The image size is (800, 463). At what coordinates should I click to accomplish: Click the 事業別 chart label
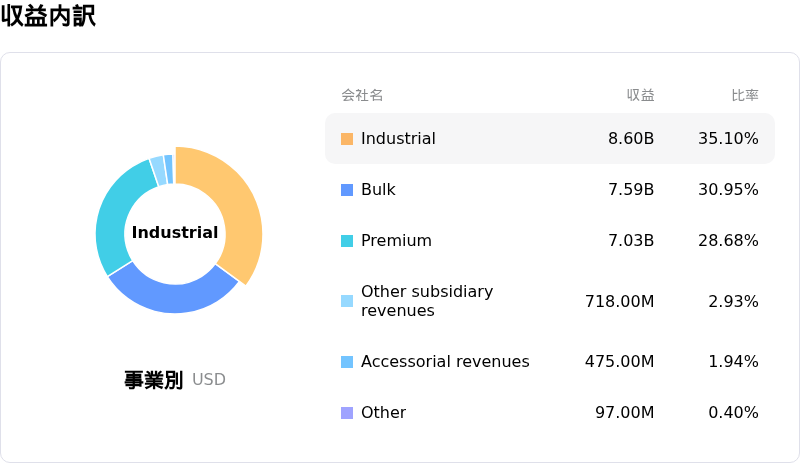[x=153, y=380]
